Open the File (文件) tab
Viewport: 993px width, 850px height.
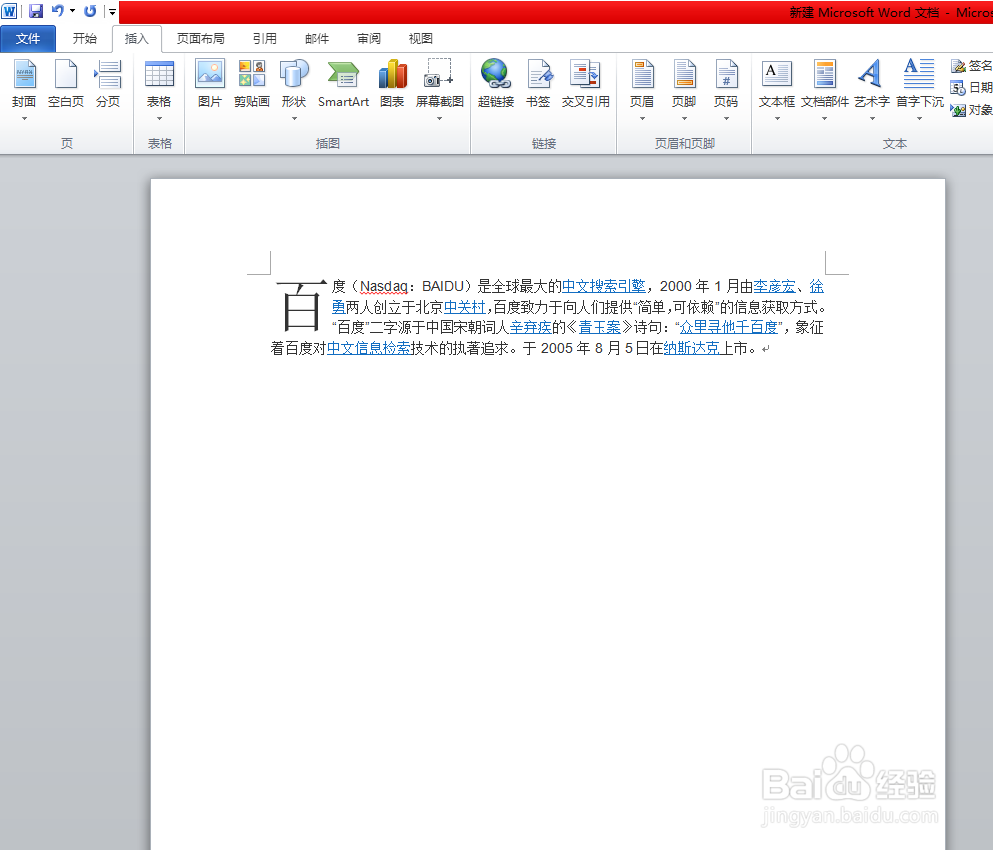coord(28,39)
